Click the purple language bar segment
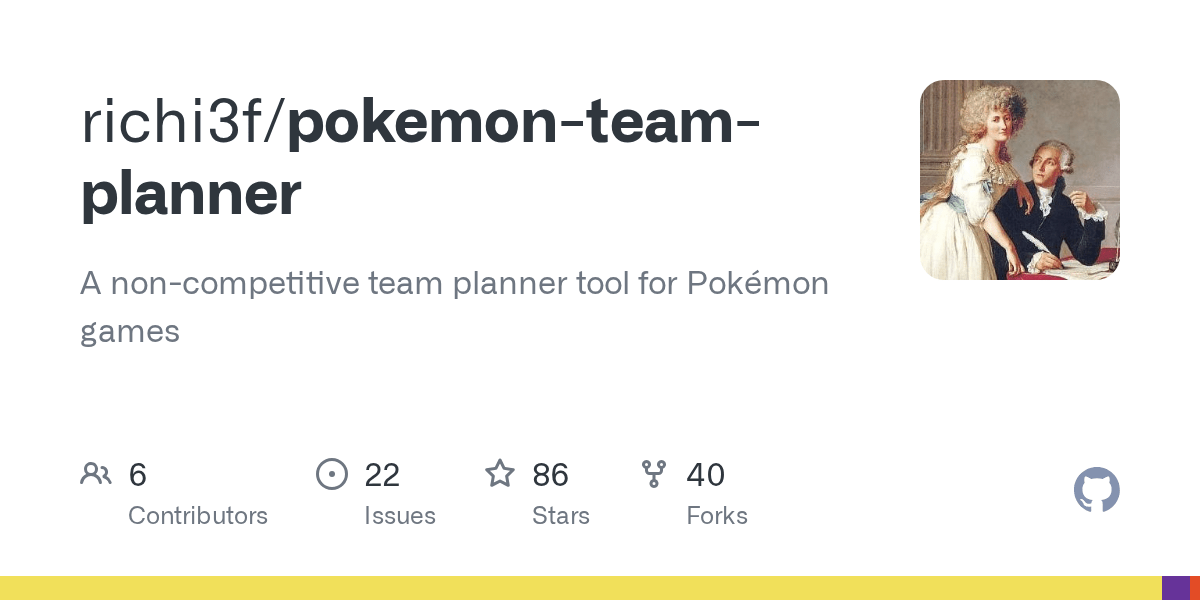Image resolution: width=1200 pixels, height=600 pixels. coord(1176,588)
